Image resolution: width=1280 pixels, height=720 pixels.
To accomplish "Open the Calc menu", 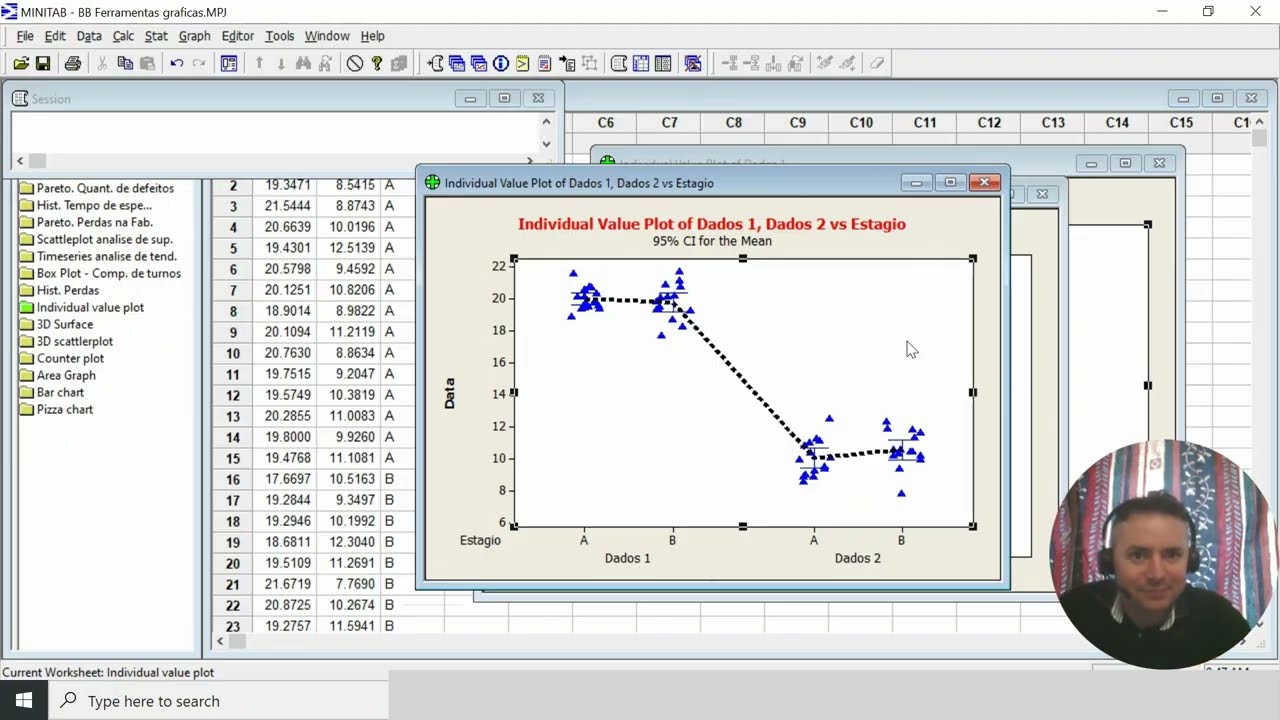I will pos(123,36).
